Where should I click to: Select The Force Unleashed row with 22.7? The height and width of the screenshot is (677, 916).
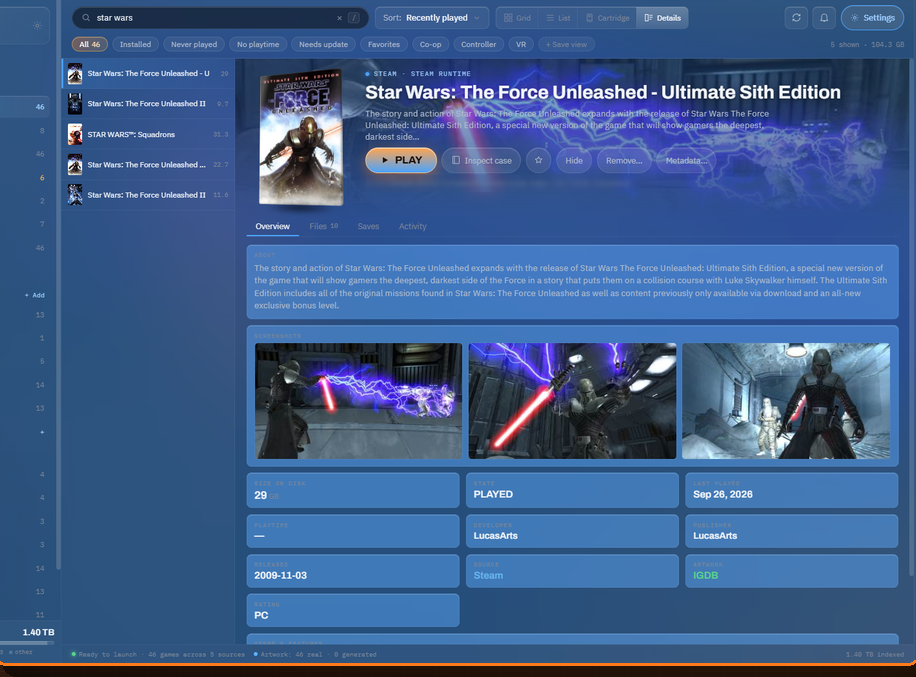[x=148, y=165]
